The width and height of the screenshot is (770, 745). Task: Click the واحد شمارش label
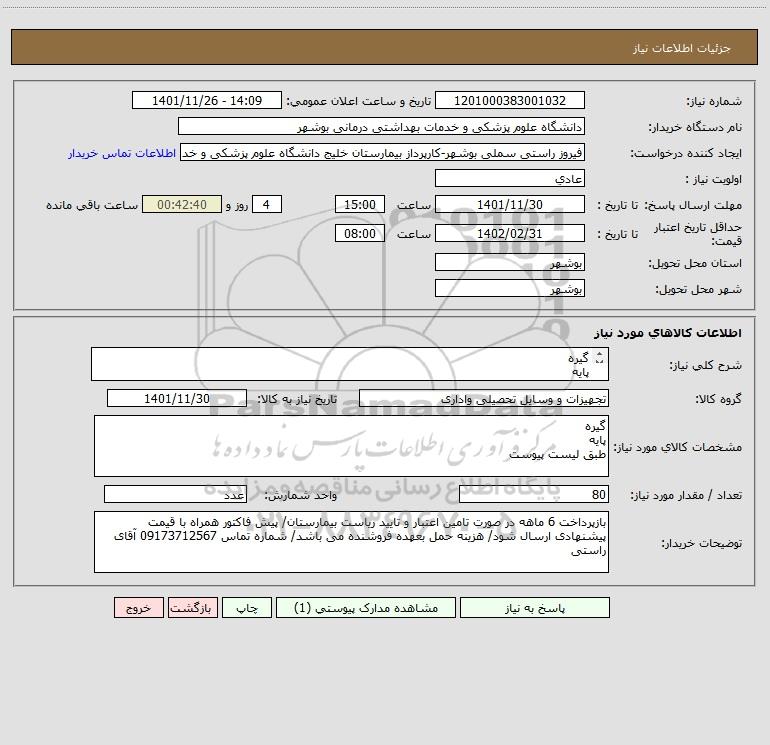(301, 496)
